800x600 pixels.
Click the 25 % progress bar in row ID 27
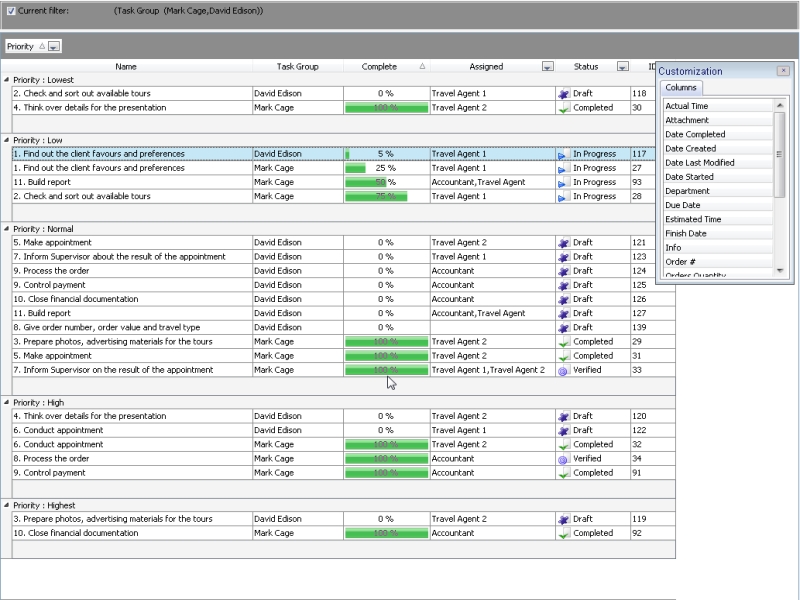pos(387,168)
